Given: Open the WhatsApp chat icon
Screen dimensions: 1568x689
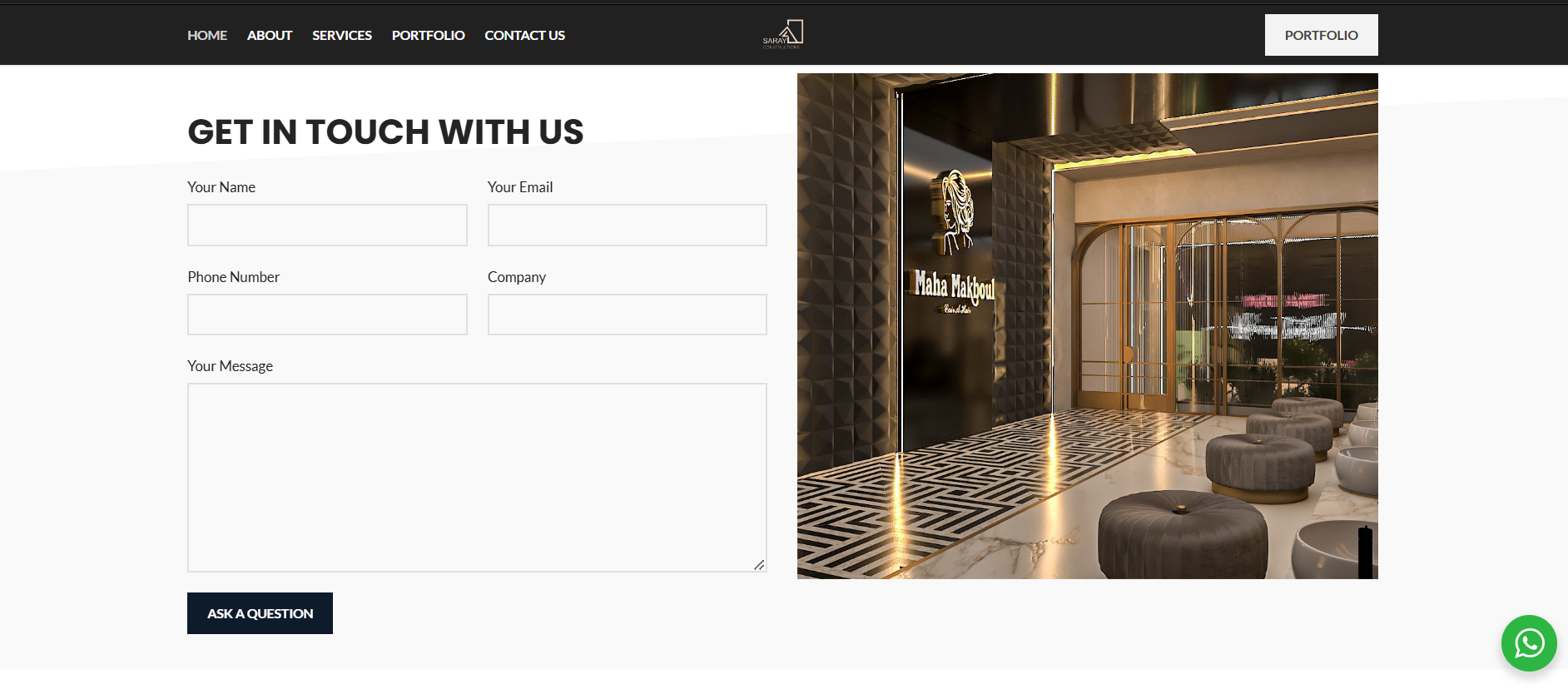Looking at the screenshot, I should 1529,643.
